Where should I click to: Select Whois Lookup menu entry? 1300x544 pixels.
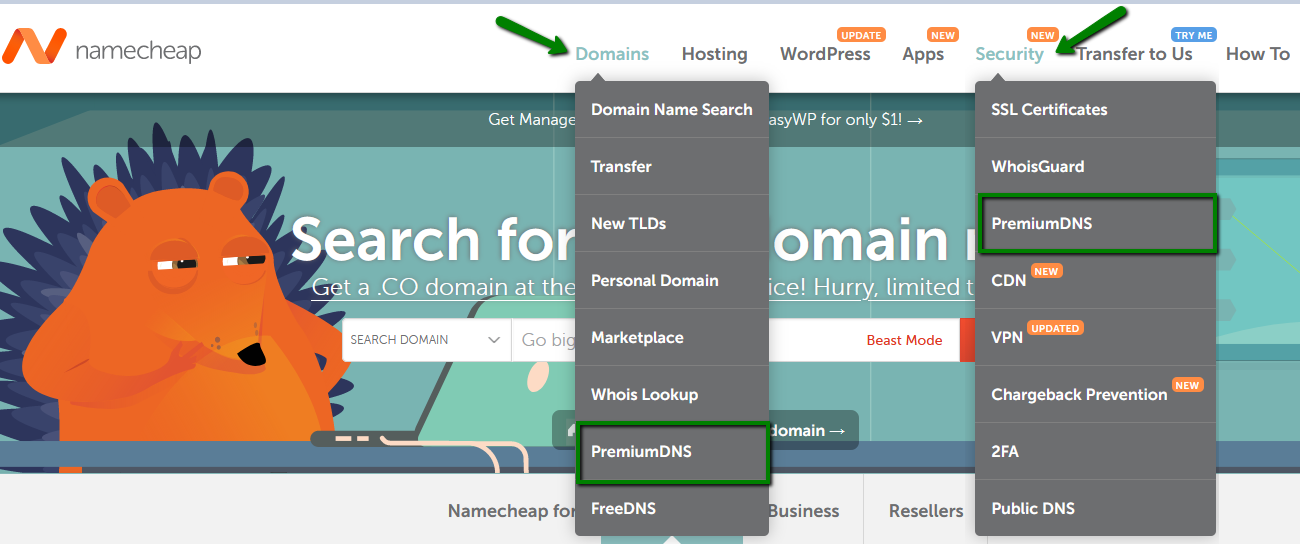tap(672, 394)
